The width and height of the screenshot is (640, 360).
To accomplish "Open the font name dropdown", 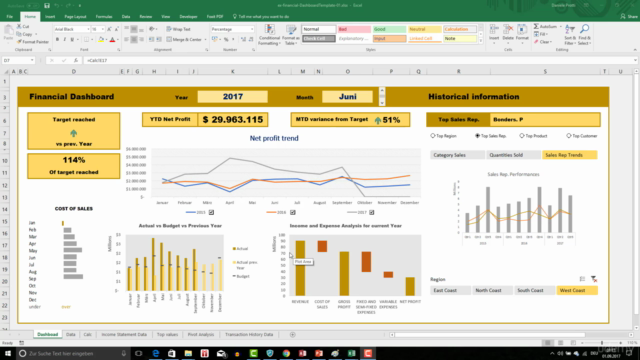I will (88, 29).
